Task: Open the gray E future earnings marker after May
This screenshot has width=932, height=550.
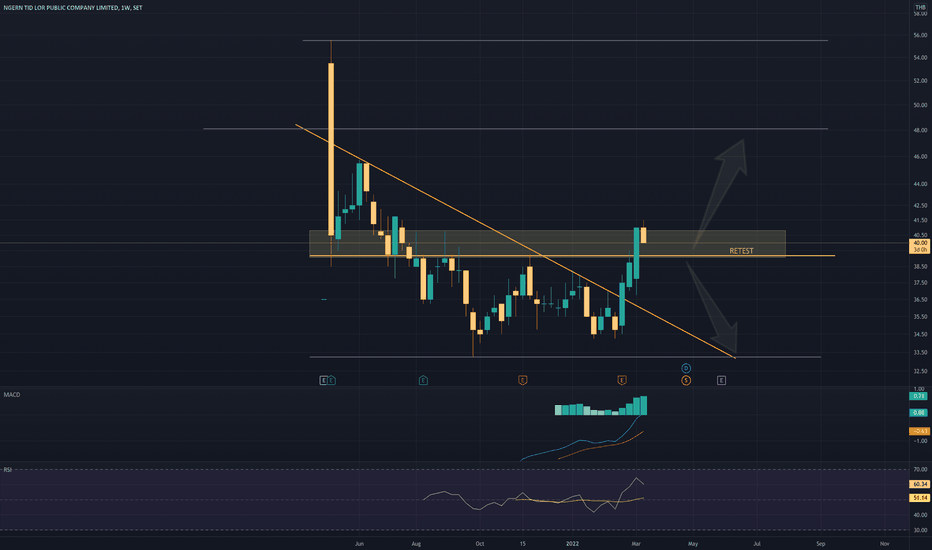Action: point(721,381)
